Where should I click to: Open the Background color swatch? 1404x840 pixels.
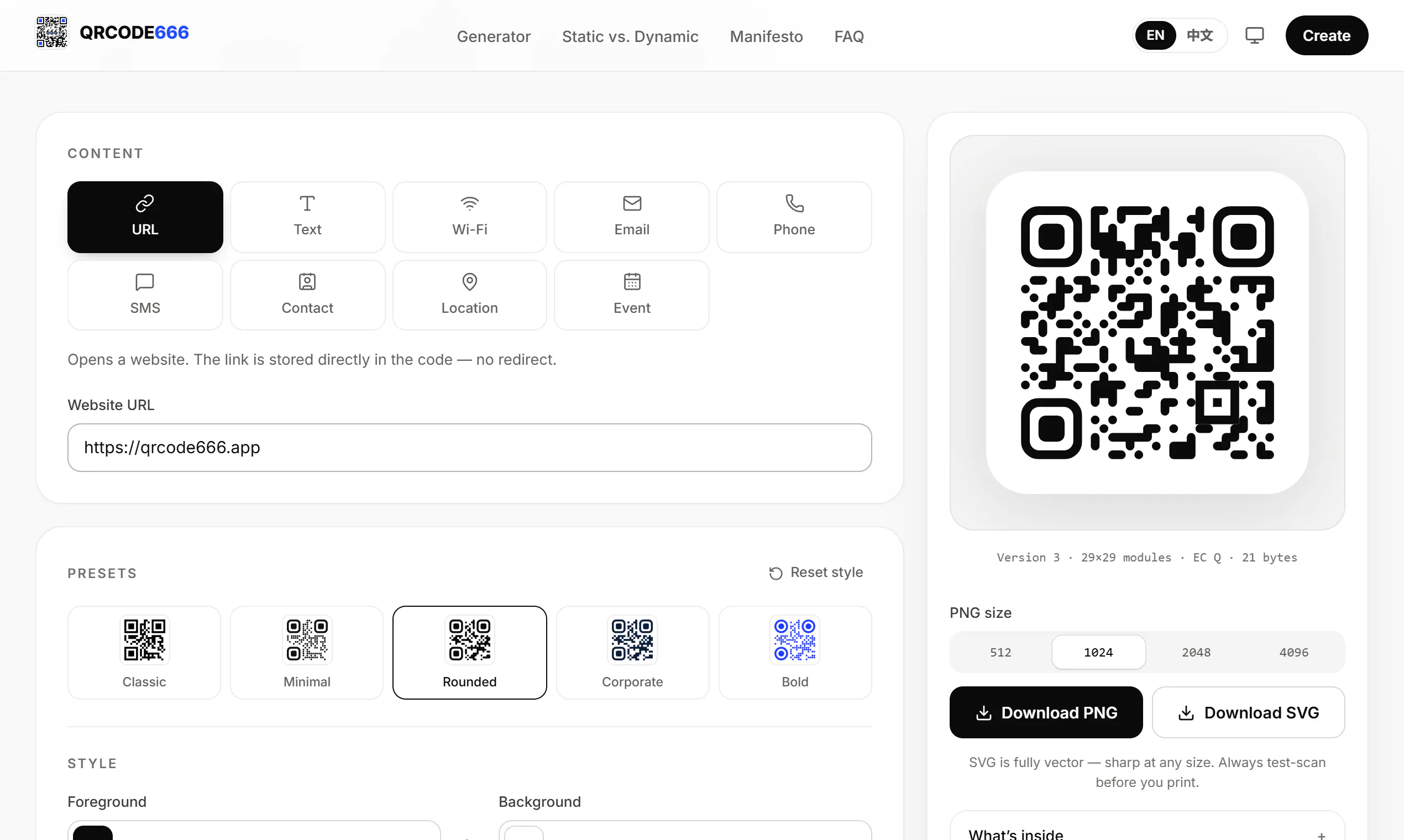pos(523,832)
